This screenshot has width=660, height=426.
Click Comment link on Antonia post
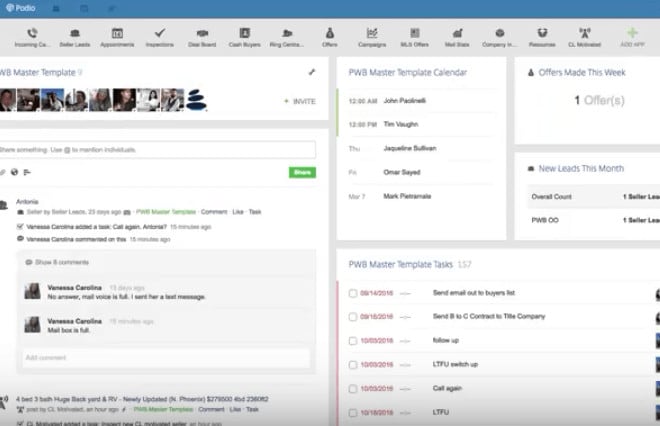pyautogui.click(x=214, y=212)
